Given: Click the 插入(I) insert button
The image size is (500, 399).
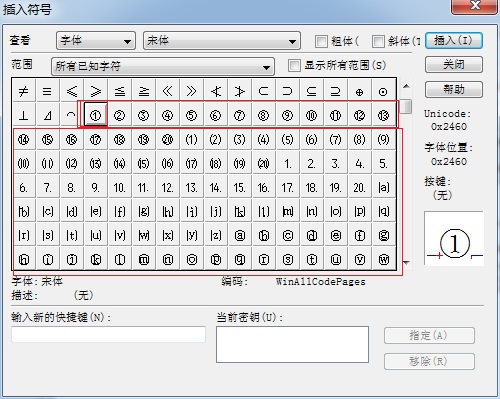Looking at the screenshot, I should 454,41.
